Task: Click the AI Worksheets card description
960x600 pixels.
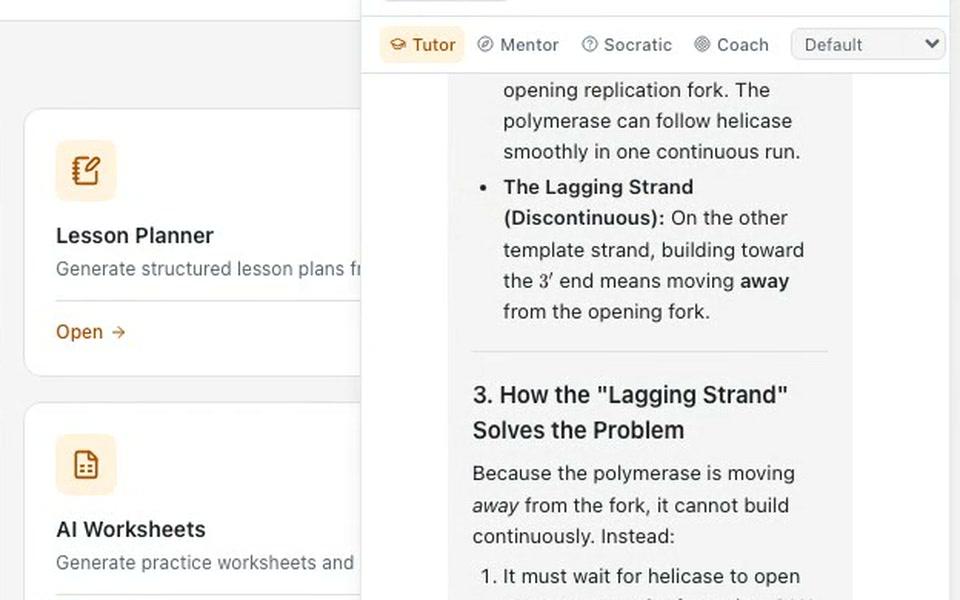Action: (x=204, y=563)
